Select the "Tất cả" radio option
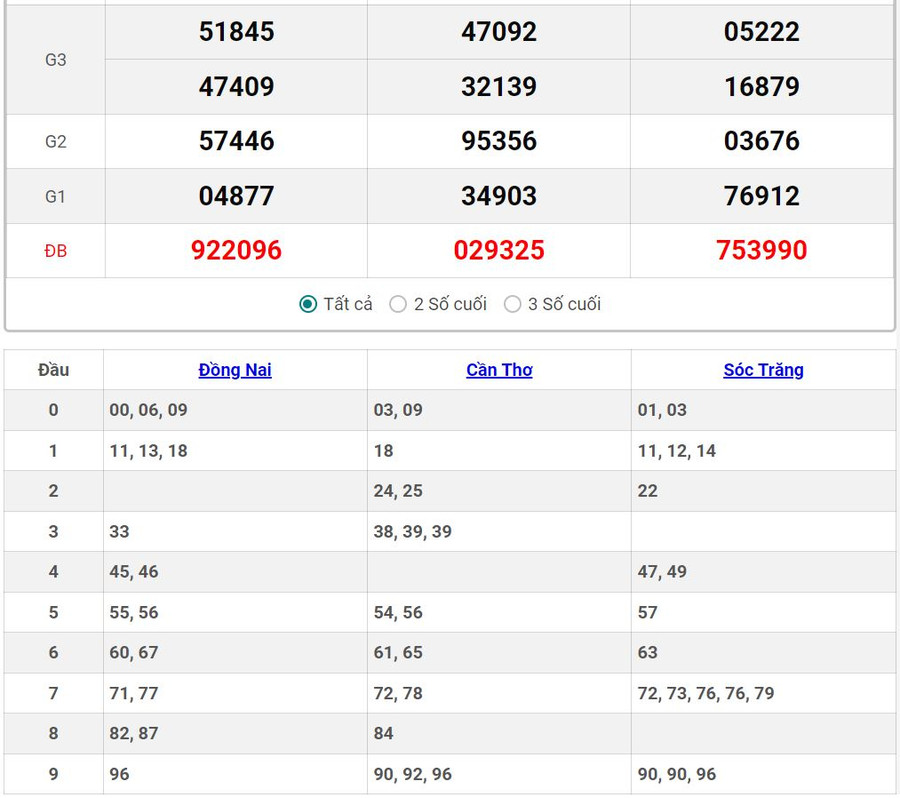The width and height of the screenshot is (900, 798). tap(309, 304)
